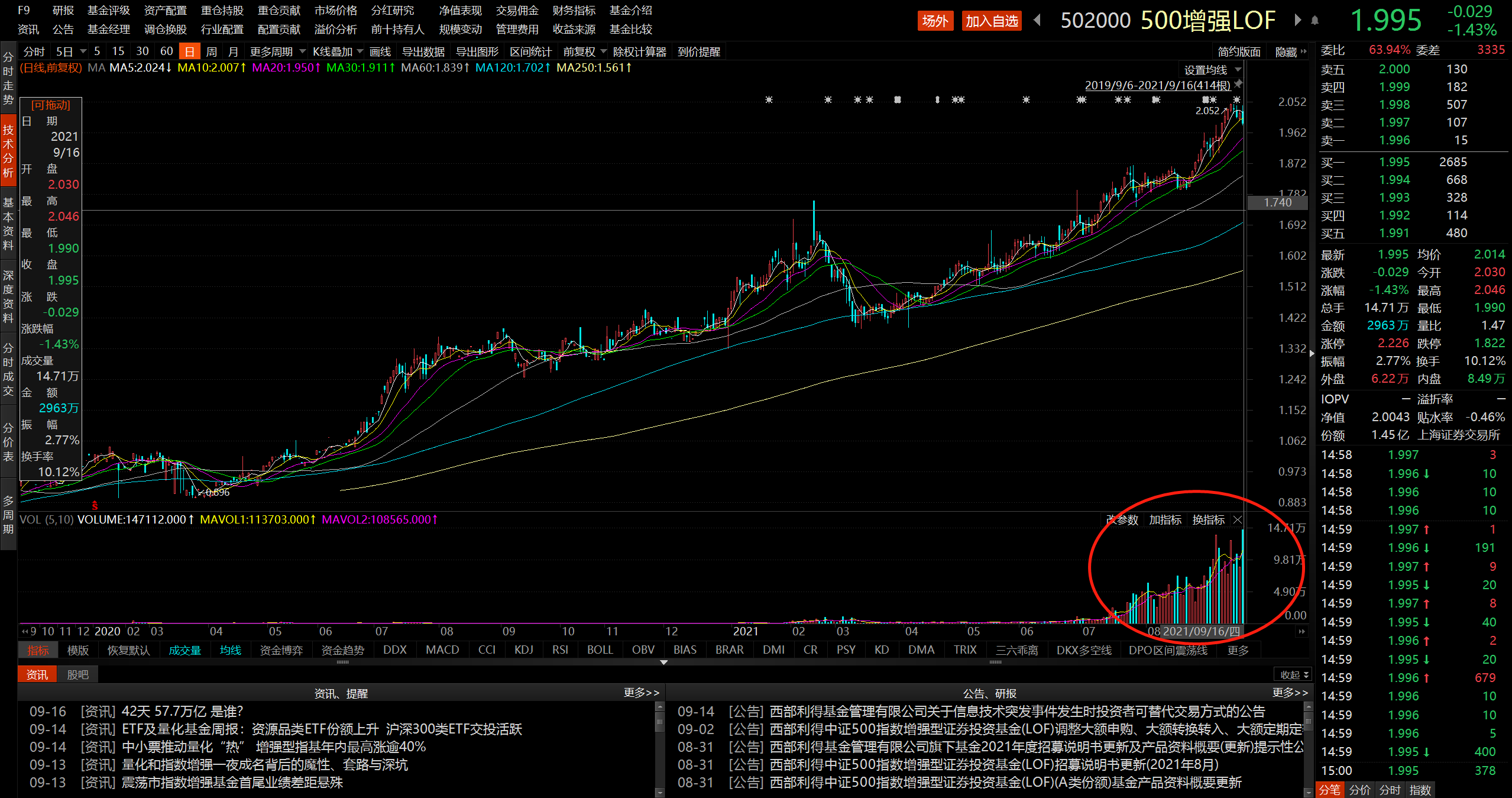The image size is (1512, 798).
Task: Click the red S marker below chart
Action: click(x=95, y=506)
